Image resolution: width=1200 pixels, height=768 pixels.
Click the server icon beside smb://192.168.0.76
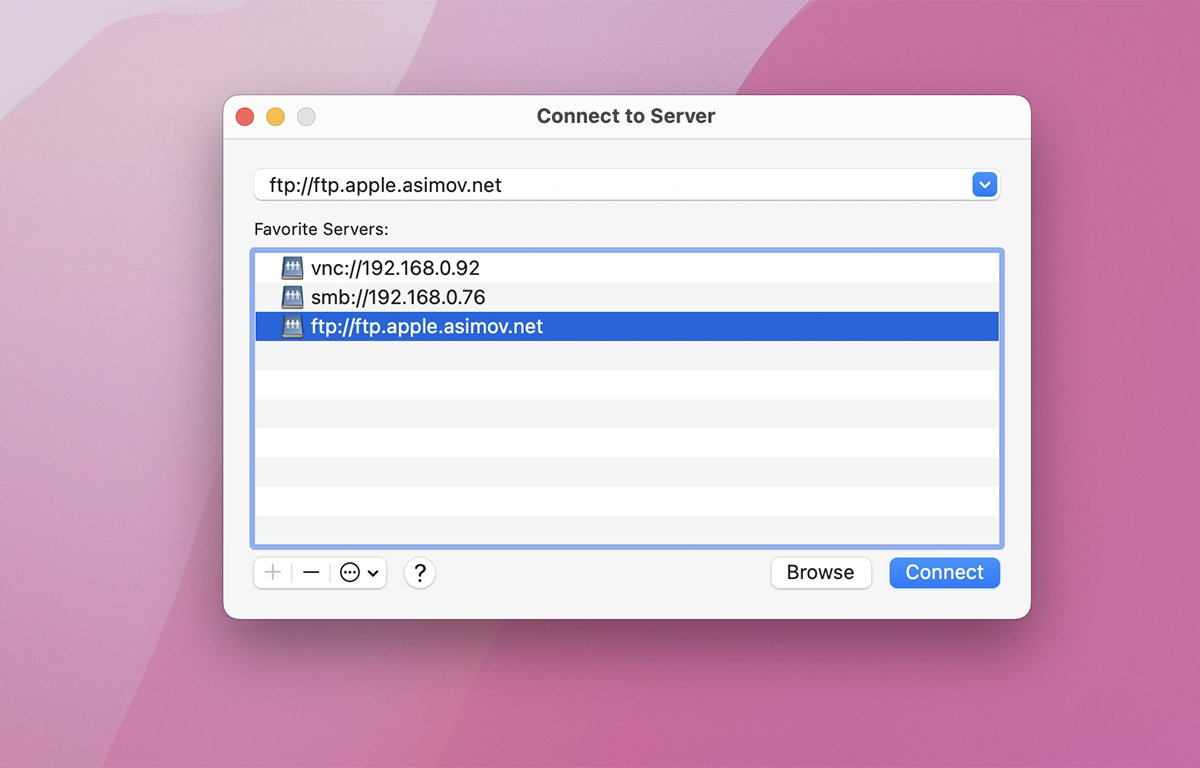[292, 297]
